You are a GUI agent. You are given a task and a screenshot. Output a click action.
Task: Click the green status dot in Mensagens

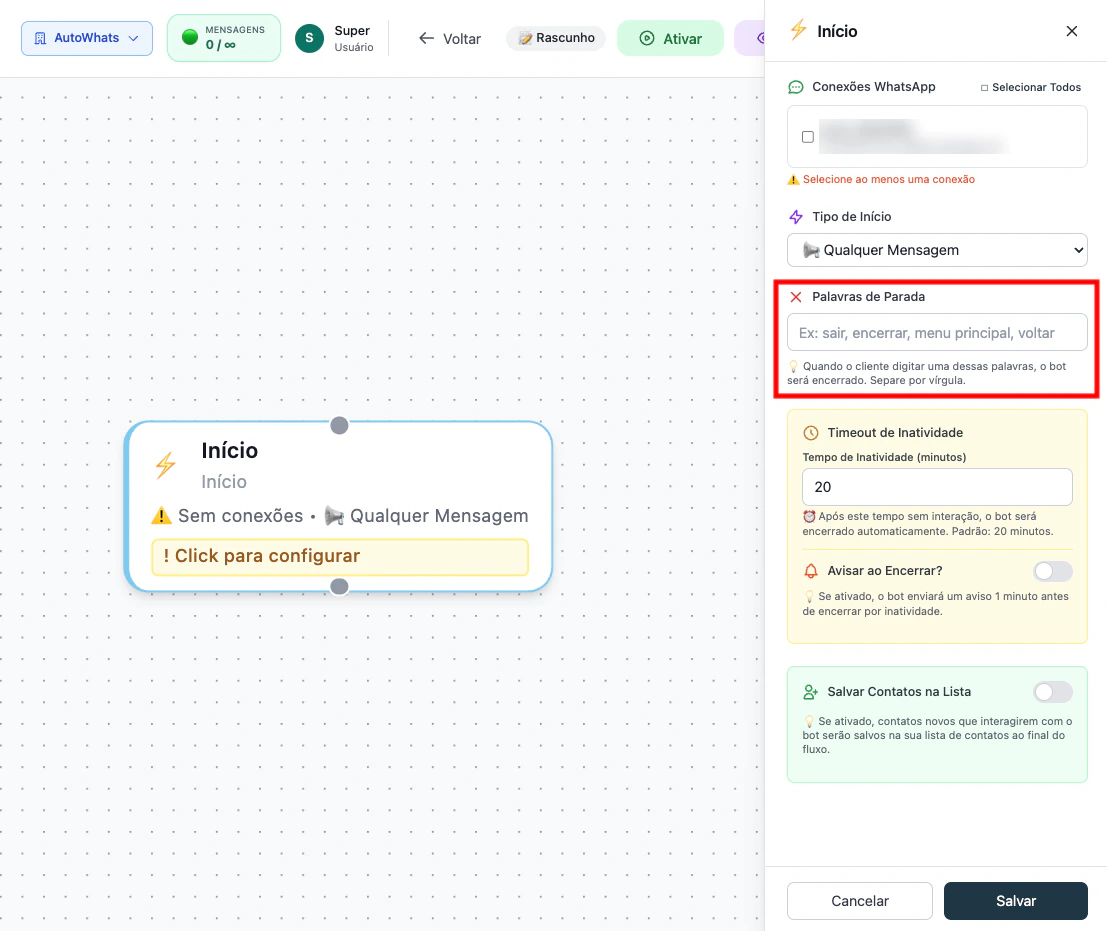tap(189, 37)
